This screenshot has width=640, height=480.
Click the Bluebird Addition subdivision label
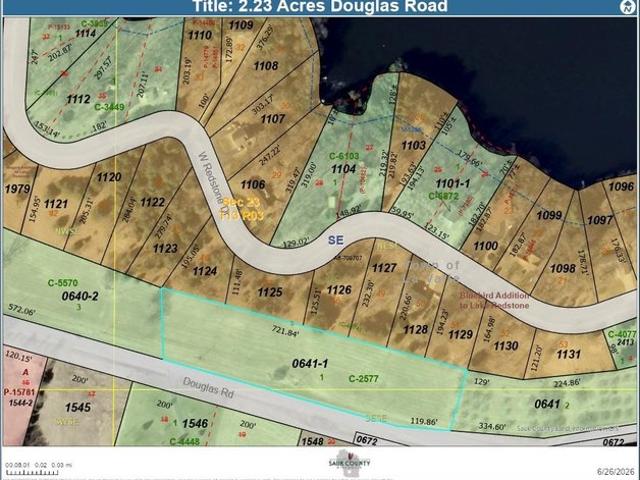pos(494,300)
